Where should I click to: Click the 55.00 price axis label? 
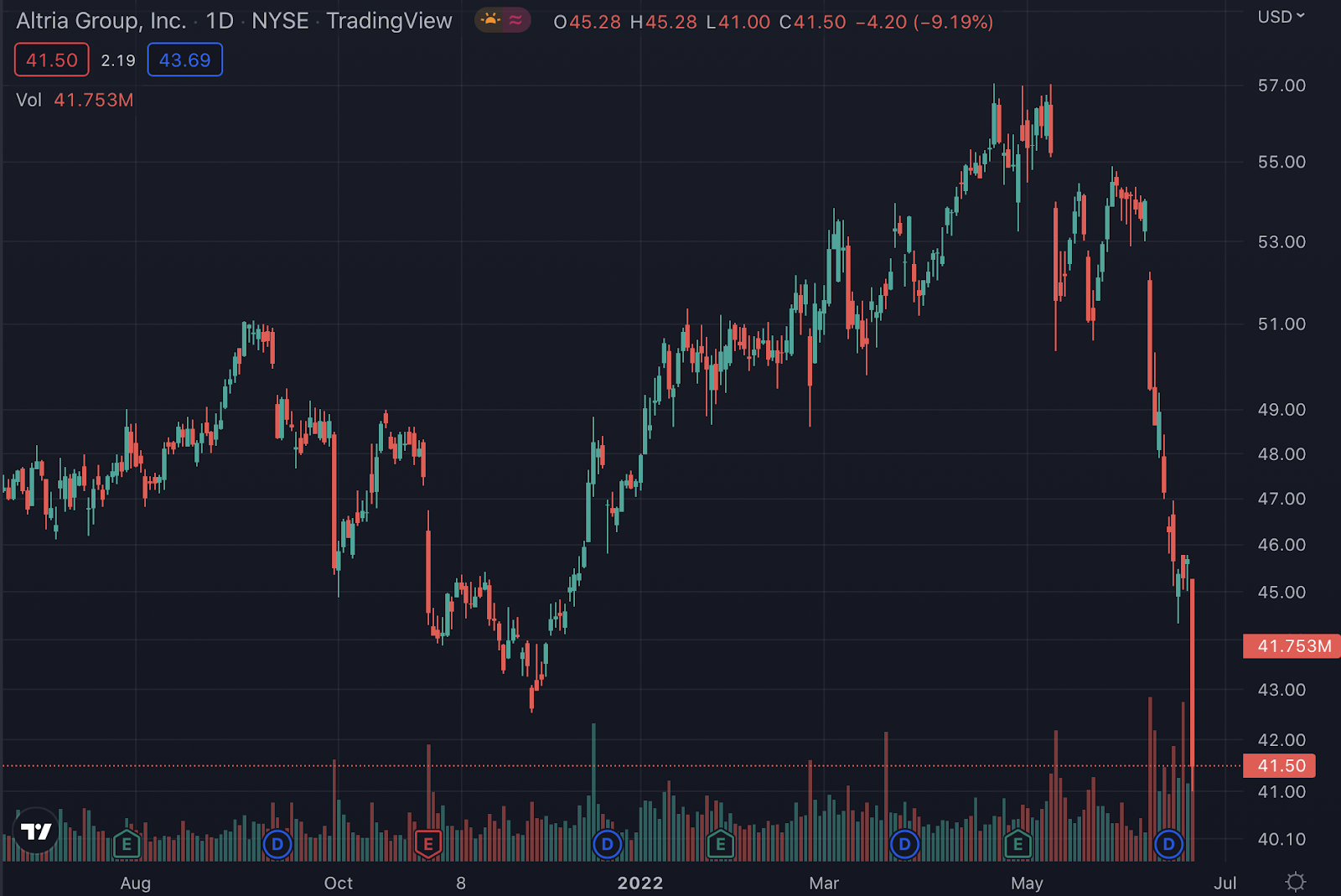[x=1281, y=162]
